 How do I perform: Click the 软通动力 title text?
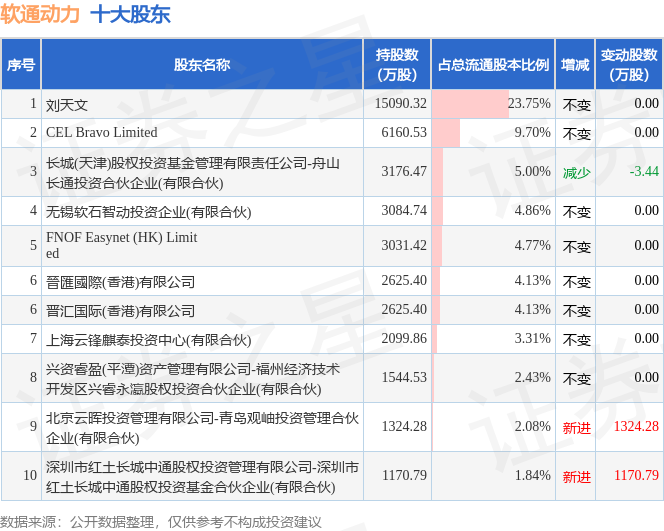[x=40, y=14]
